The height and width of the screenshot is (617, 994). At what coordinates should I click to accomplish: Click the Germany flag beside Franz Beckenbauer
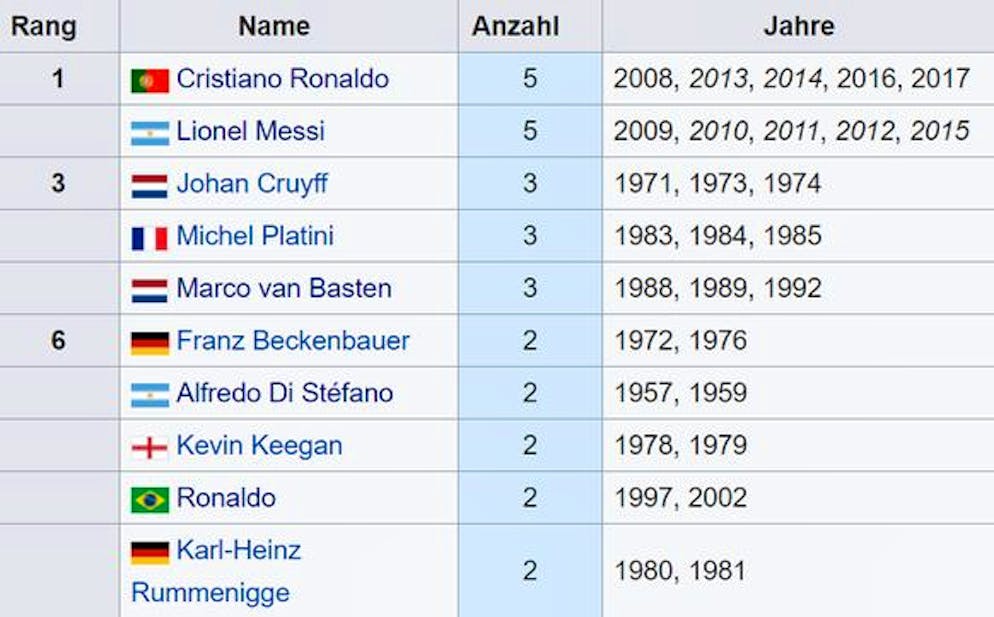pos(149,343)
